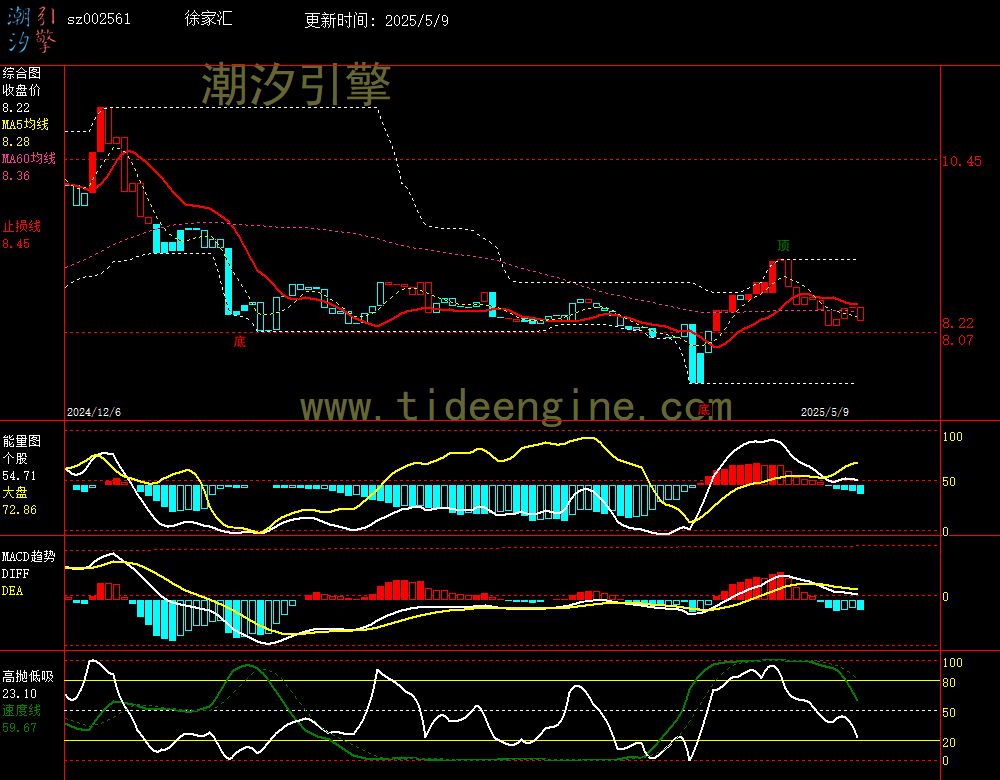Select the green 速度线 legend label
Screen dimensions: 1000x780
tap(21, 710)
